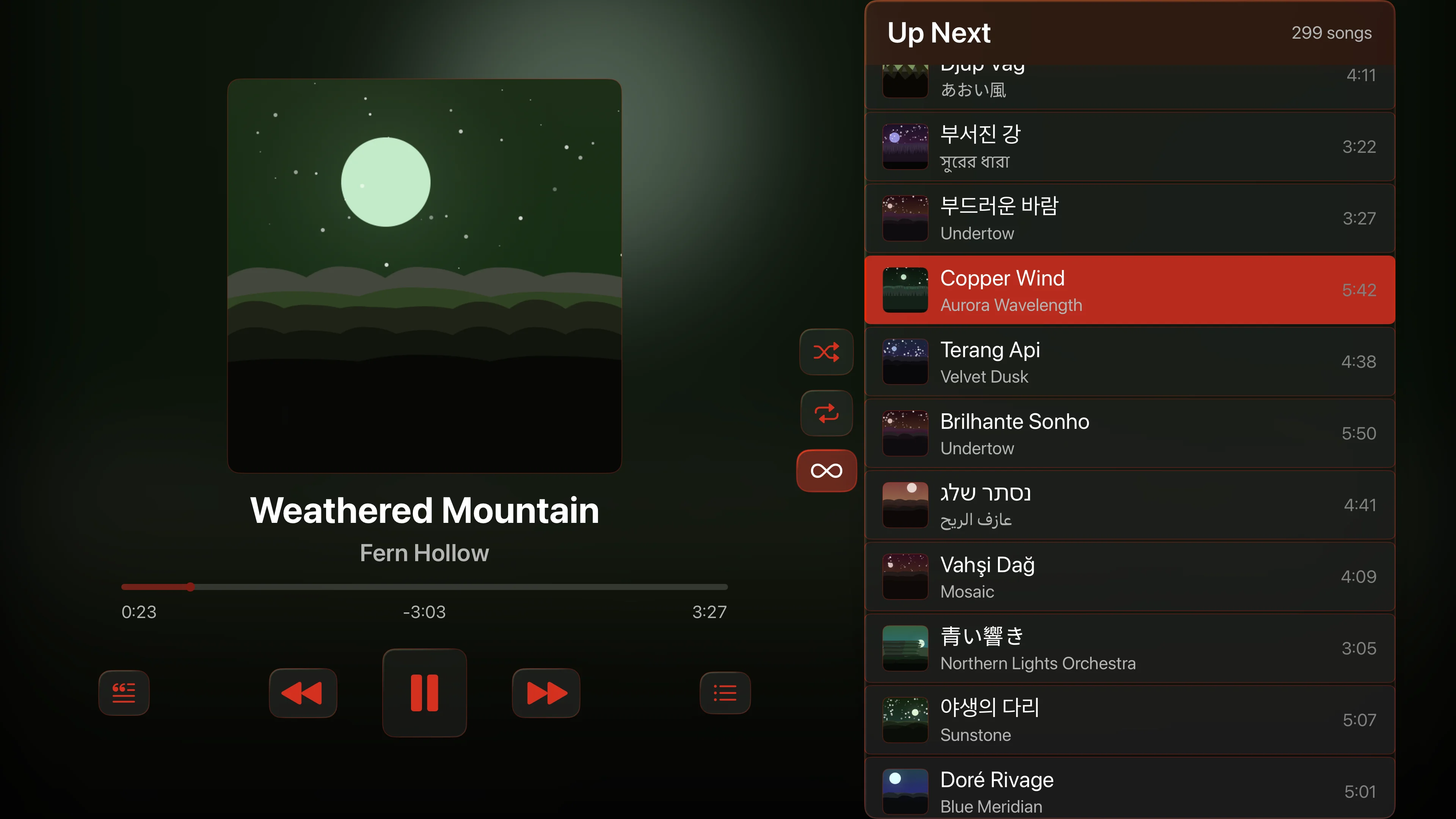This screenshot has width=1456, height=819.
Task: Skip back with the rewind button
Action: (303, 693)
